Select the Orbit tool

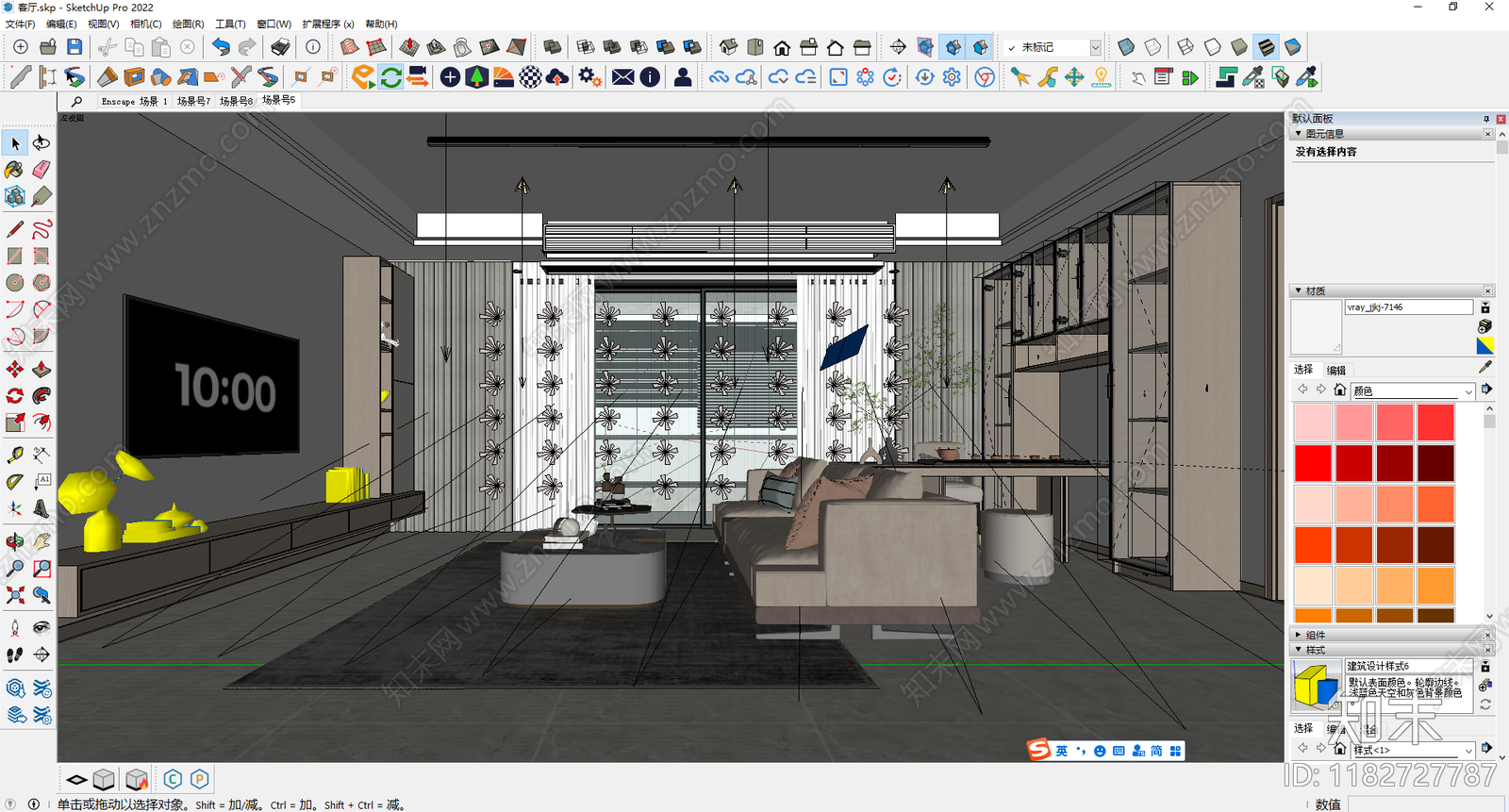pyautogui.click(x=15, y=541)
